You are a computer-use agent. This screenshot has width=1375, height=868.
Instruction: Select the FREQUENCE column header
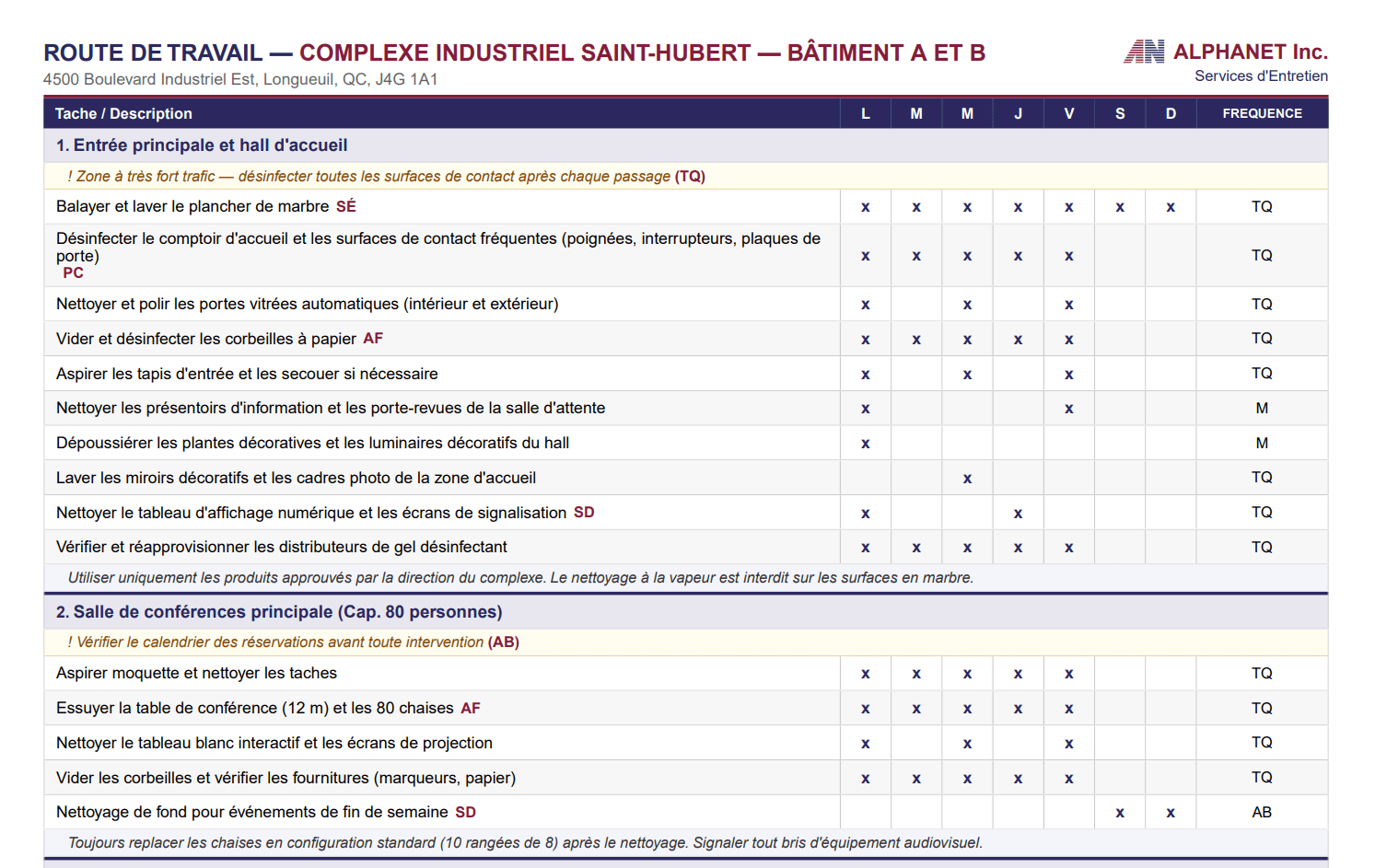pyautogui.click(x=1262, y=113)
